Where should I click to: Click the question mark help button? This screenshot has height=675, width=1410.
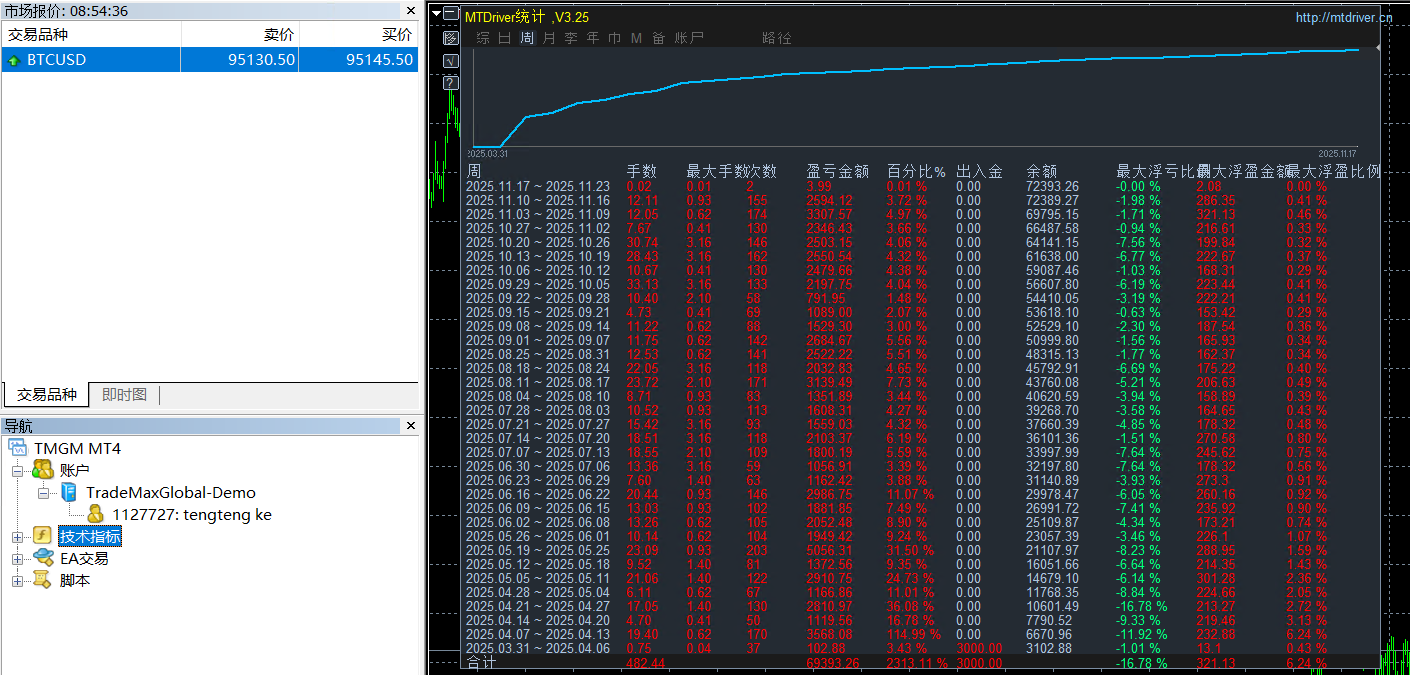pyautogui.click(x=451, y=82)
